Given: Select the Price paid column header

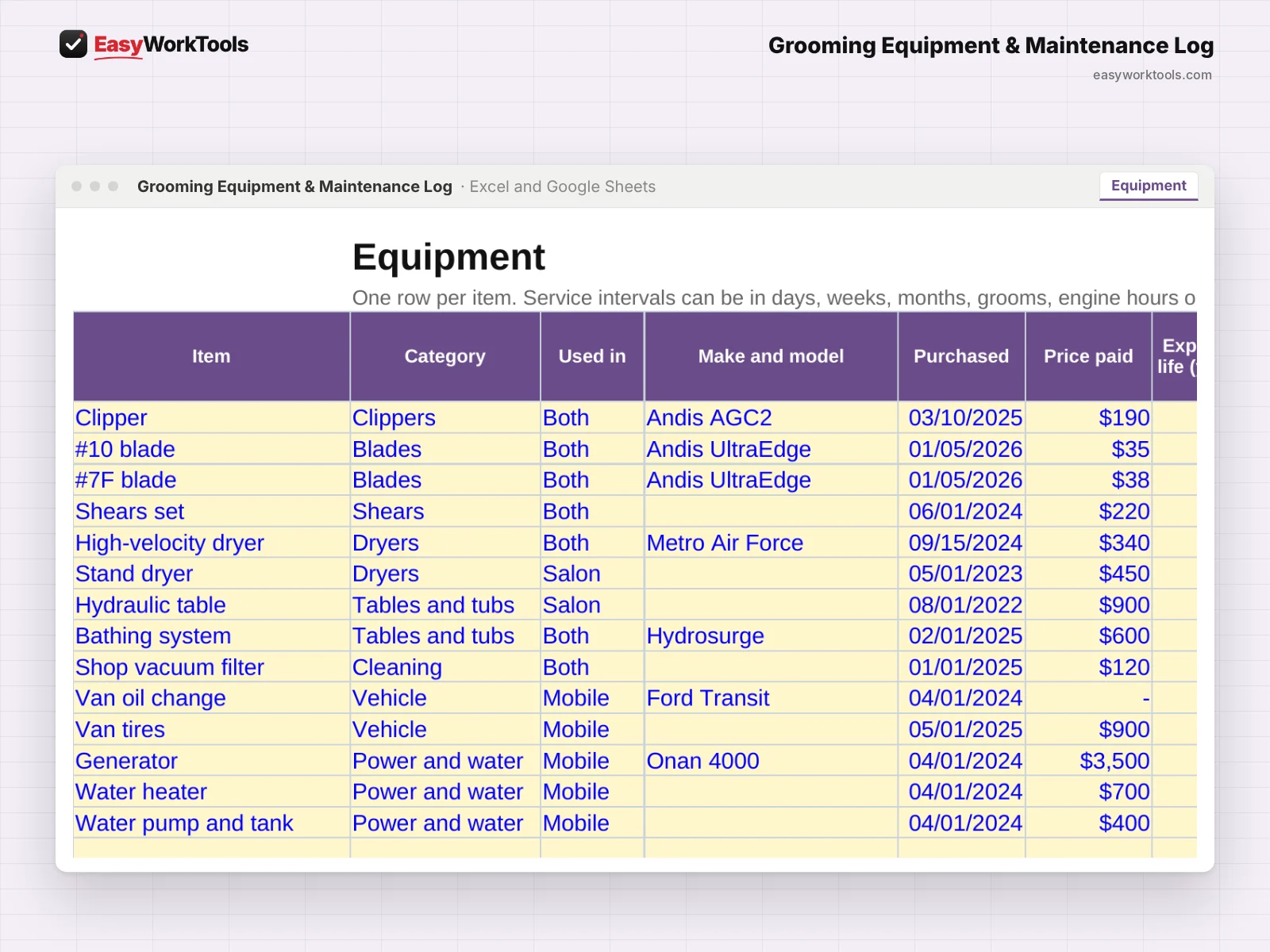Looking at the screenshot, I should coord(1088,356).
